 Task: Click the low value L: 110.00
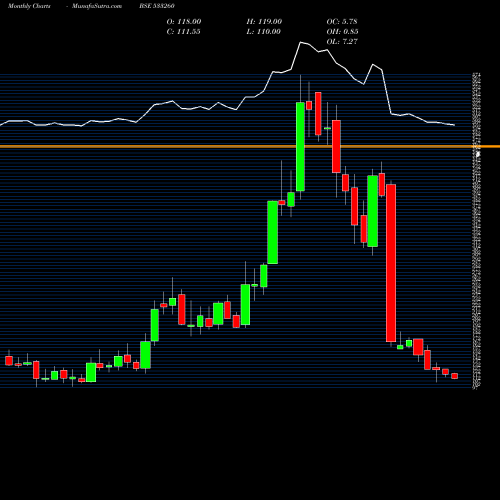[263, 32]
